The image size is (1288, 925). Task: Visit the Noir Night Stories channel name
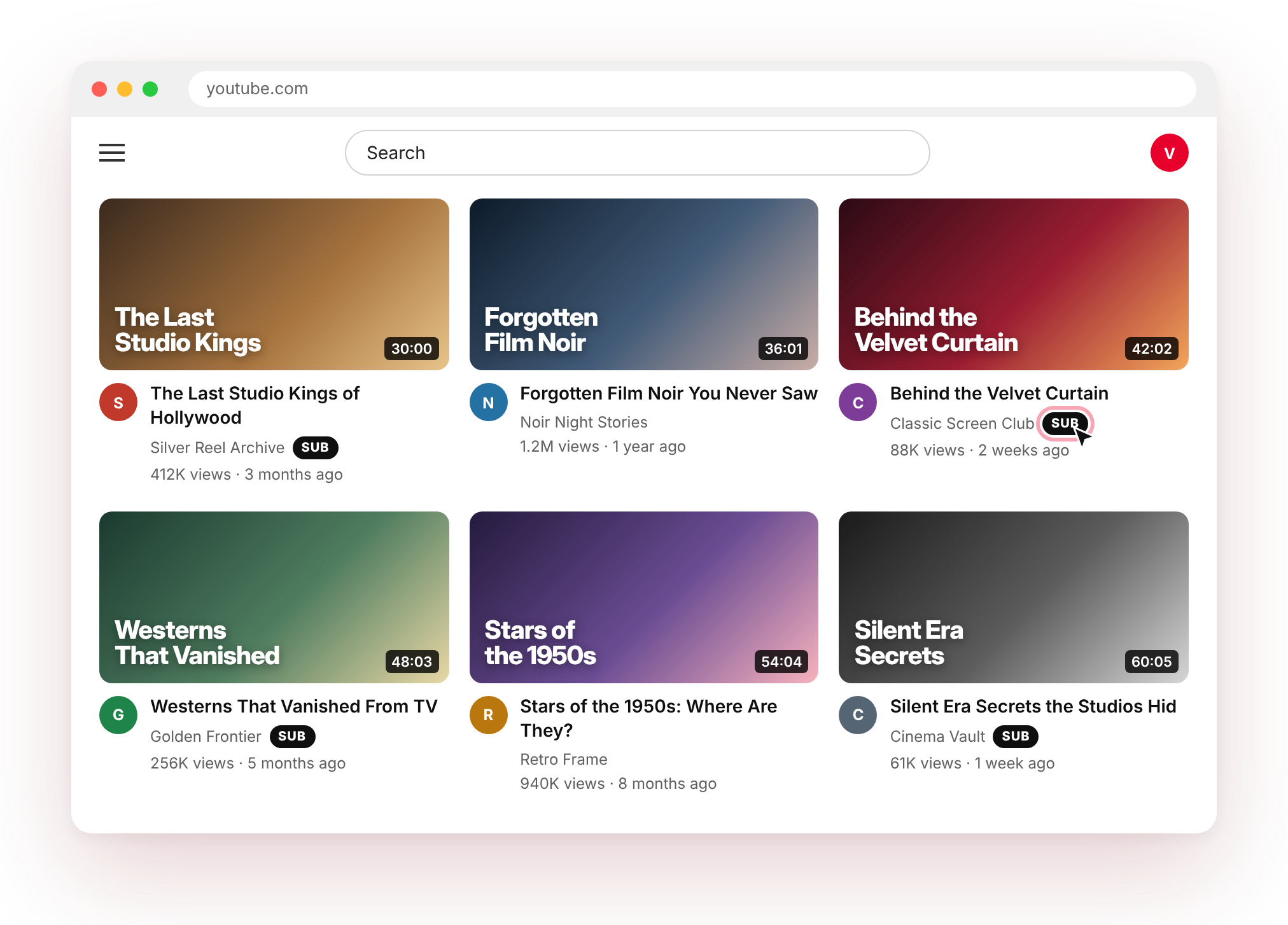click(584, 422)
